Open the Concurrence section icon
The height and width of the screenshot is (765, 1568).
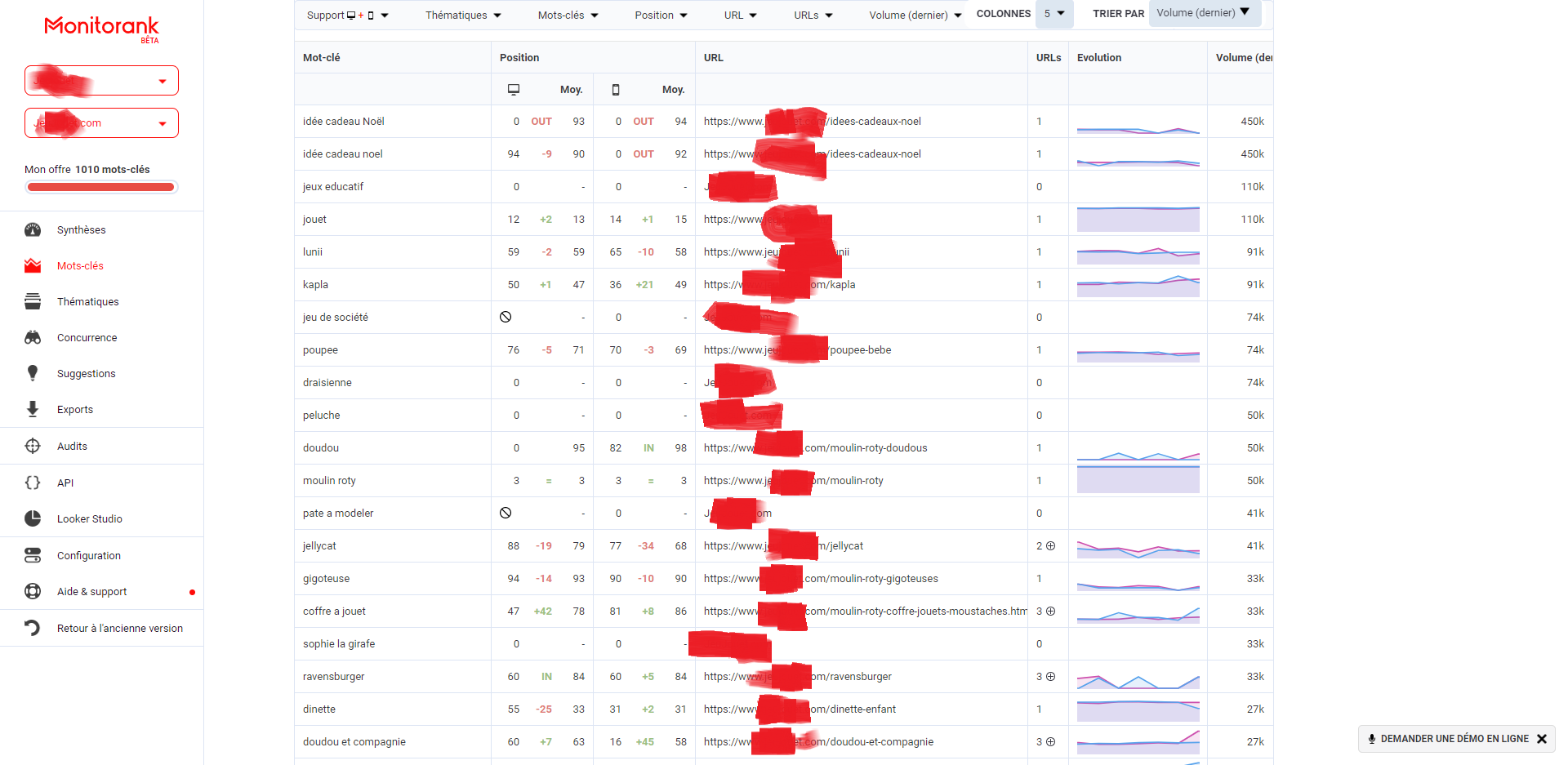(x=33, y=337)
